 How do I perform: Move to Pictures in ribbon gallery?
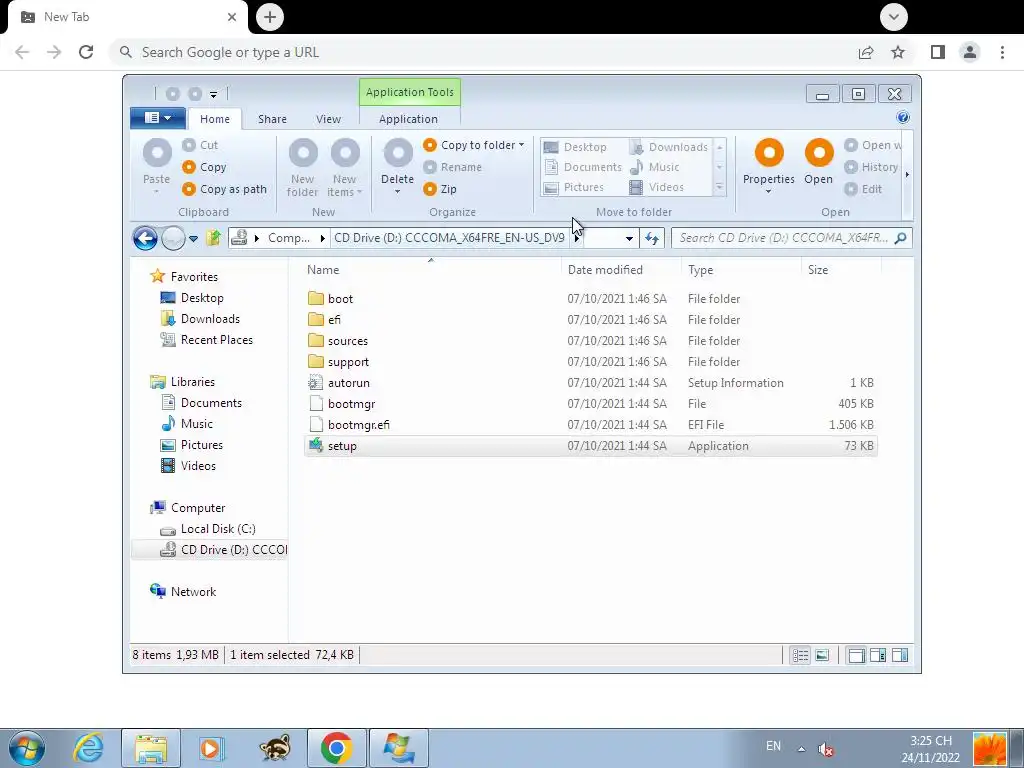(574, 187)
